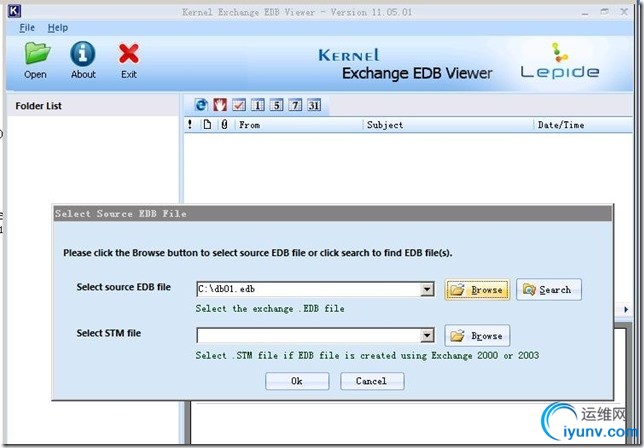Click the Lepide logo

[x=560, y=61]
